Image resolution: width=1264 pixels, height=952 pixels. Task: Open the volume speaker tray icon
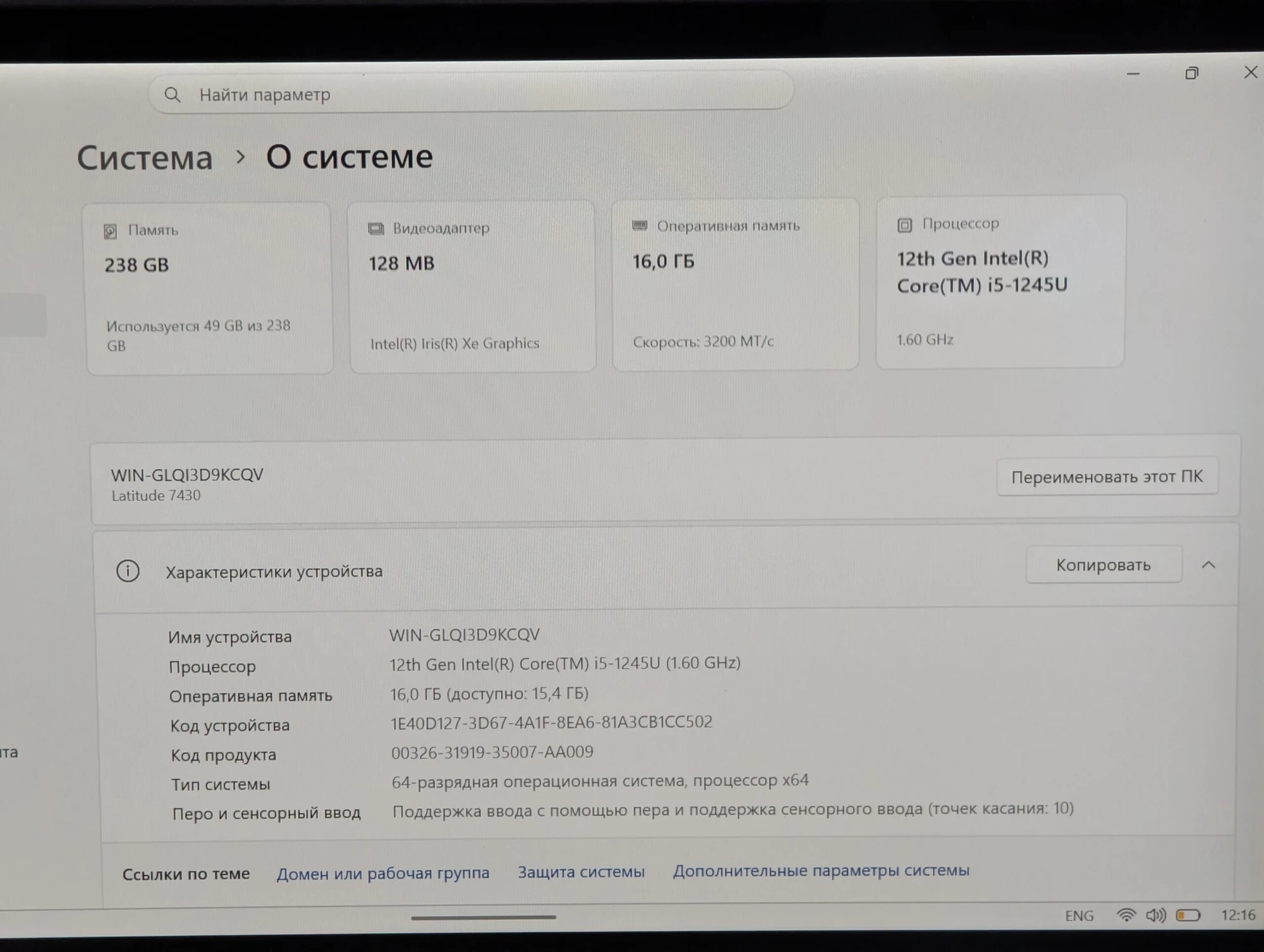1156,915
